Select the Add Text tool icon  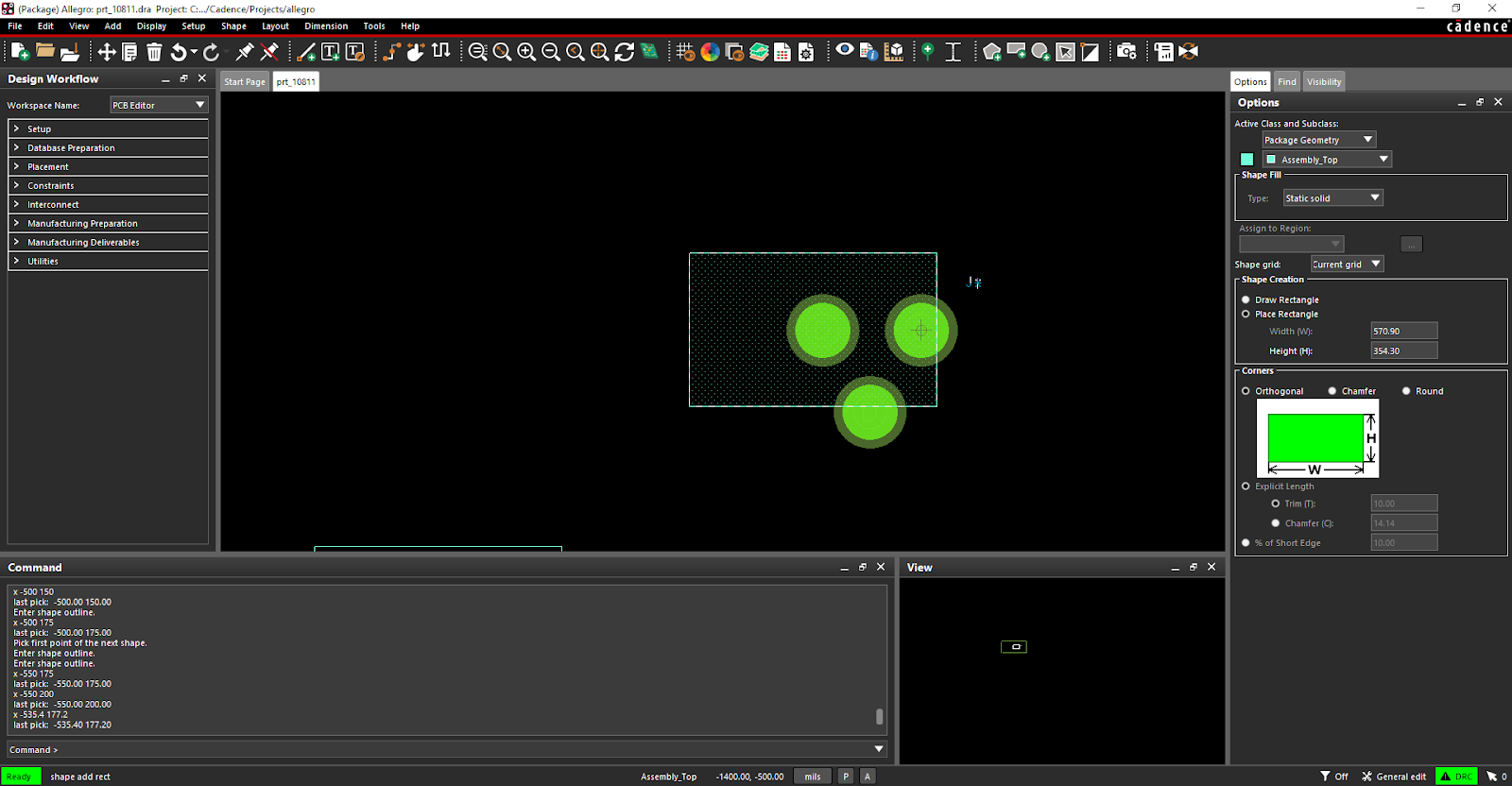pyautogui.click(x=331, y=52)
